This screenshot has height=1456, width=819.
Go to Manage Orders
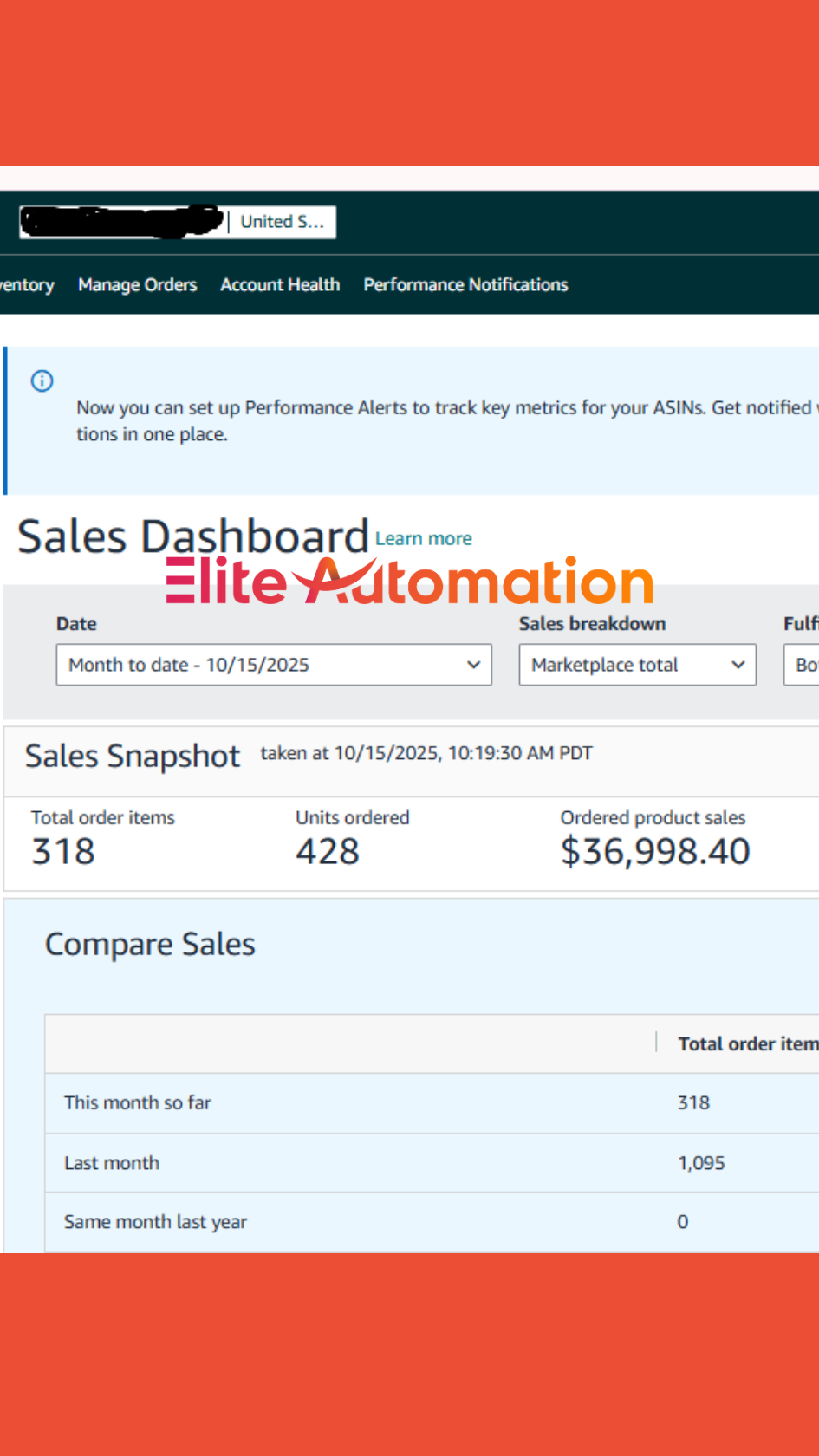137,285
